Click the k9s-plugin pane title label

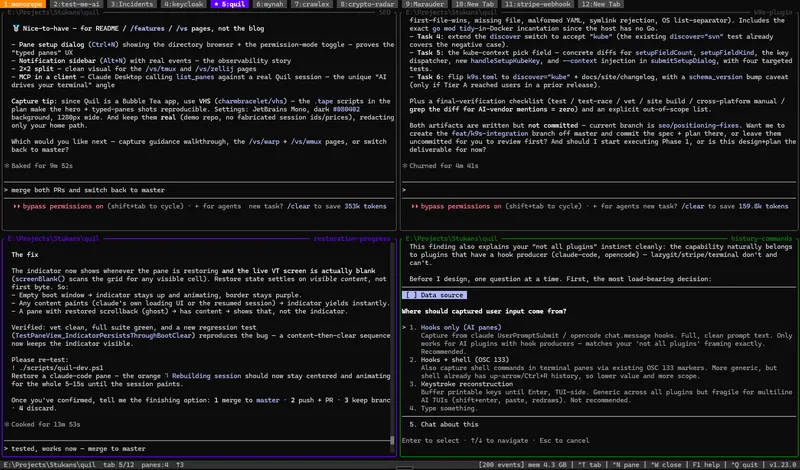pyautogui.click(x=773, y=12)
